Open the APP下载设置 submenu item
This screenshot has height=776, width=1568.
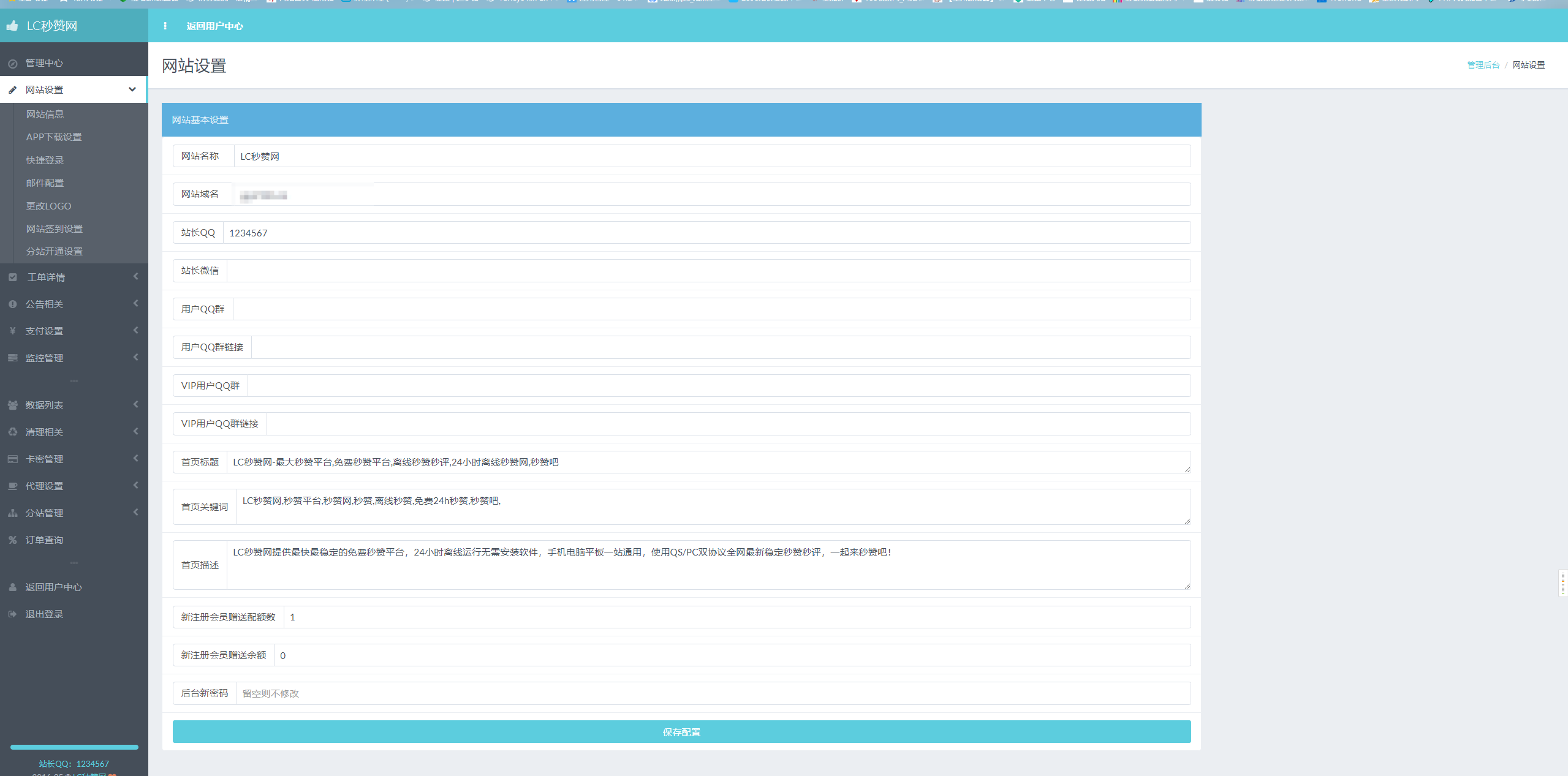(x=54, y=137)
